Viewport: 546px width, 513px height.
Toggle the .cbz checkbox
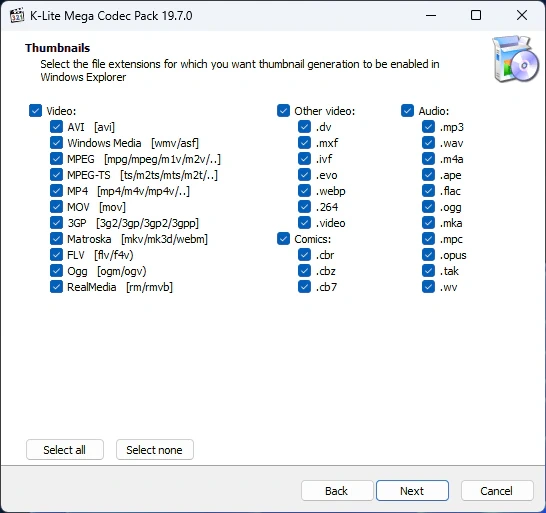304,271
